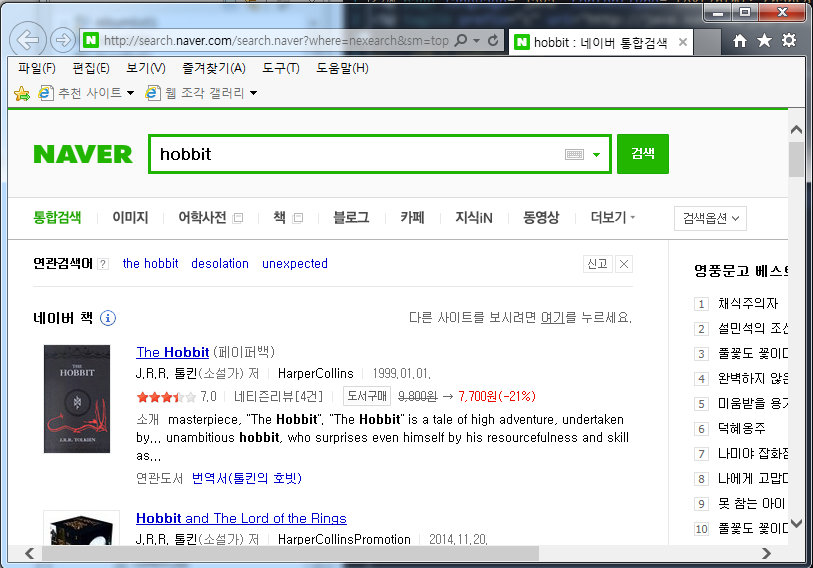This screenshot has width=813, height=568.
Task: Open the browser Tools gear icon
Action: [789, 40]
